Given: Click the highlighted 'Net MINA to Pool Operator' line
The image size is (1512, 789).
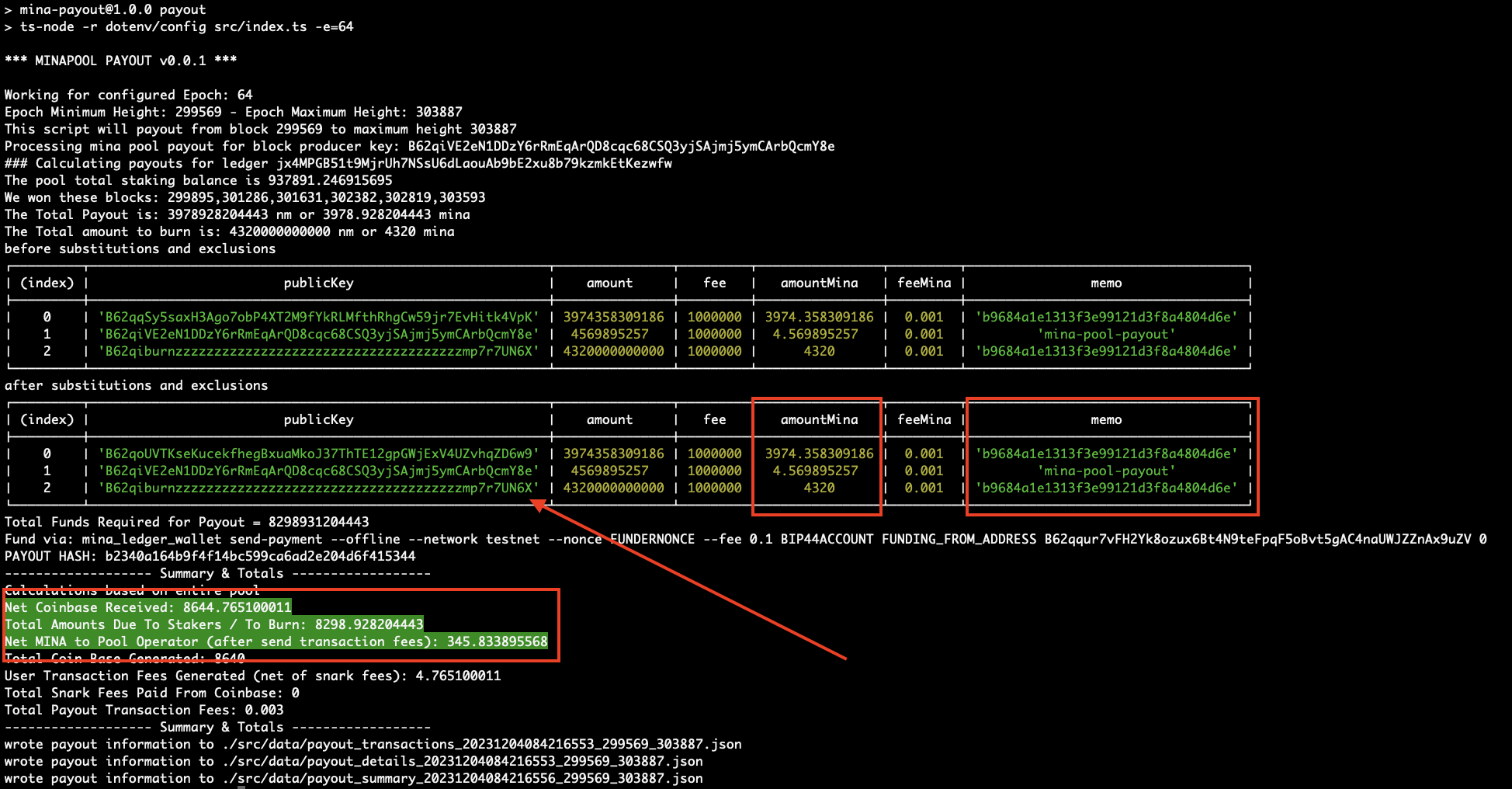Looking at the screenshot, I should click(276, 641).
